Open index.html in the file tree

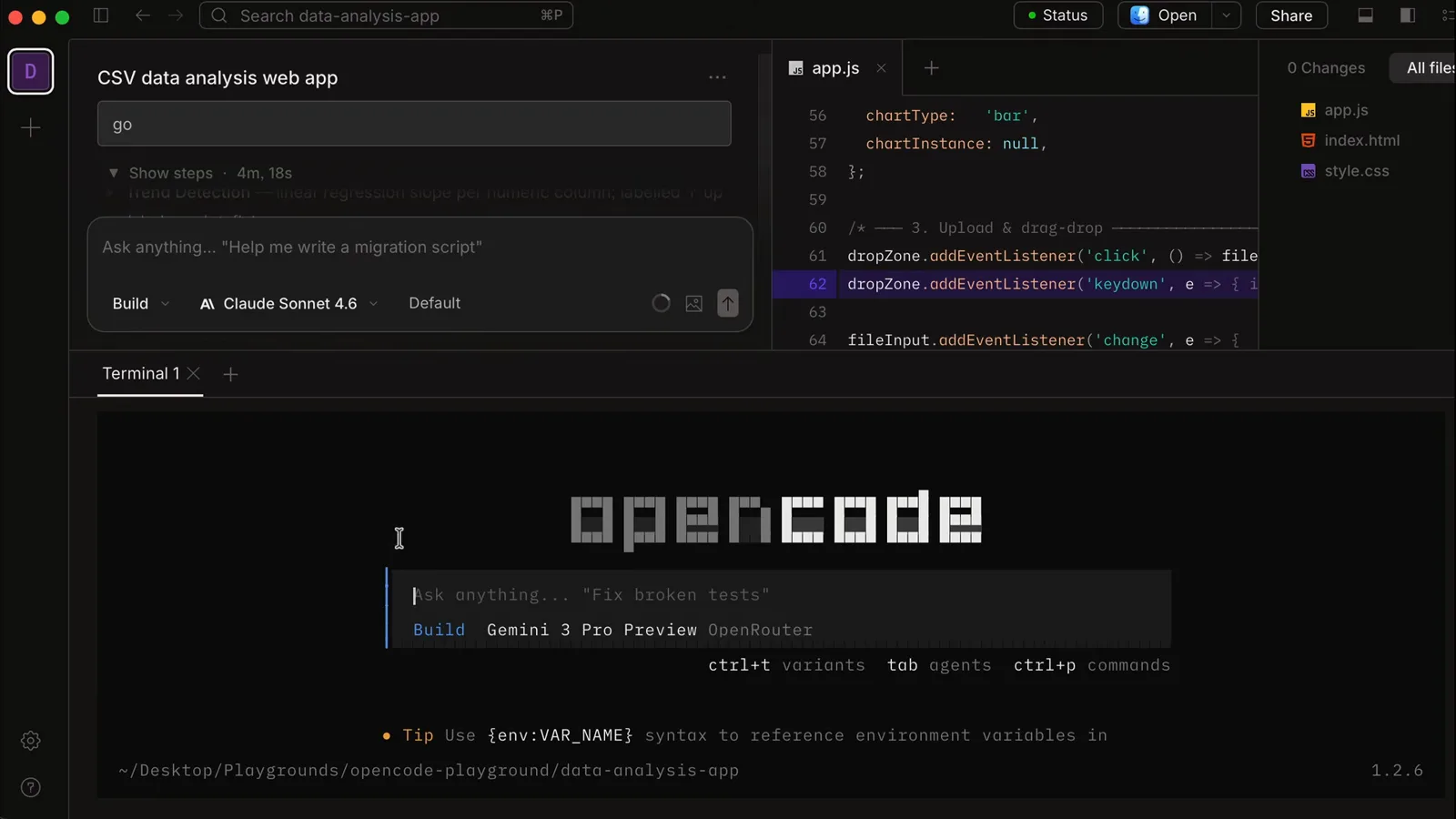coord(1361,140)
